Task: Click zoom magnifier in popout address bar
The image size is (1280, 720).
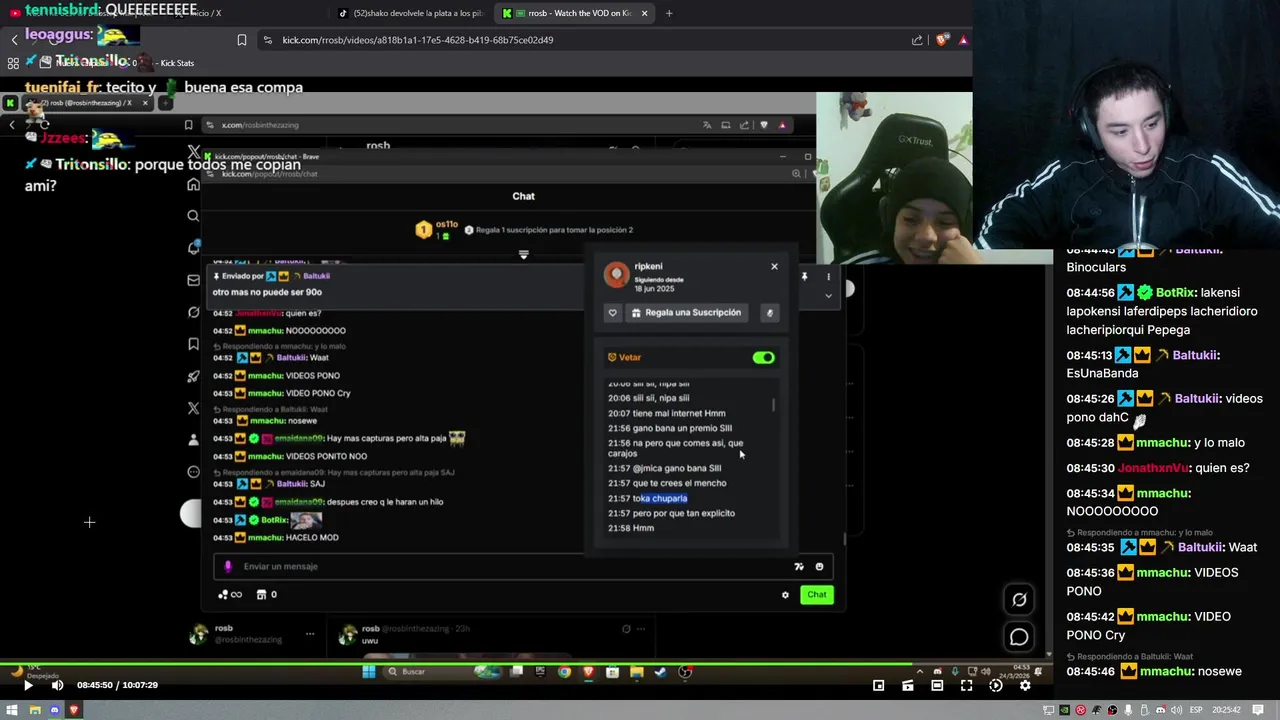Action: point(796,173)
